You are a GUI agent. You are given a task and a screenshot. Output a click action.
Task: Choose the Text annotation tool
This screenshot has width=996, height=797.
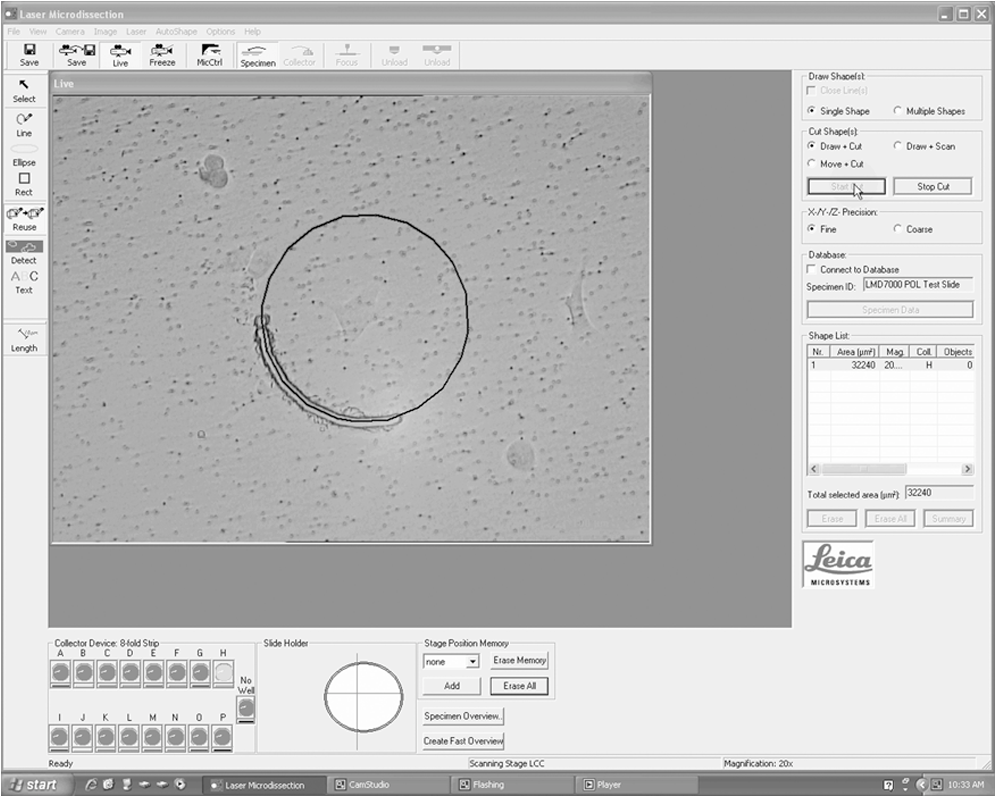24,282
